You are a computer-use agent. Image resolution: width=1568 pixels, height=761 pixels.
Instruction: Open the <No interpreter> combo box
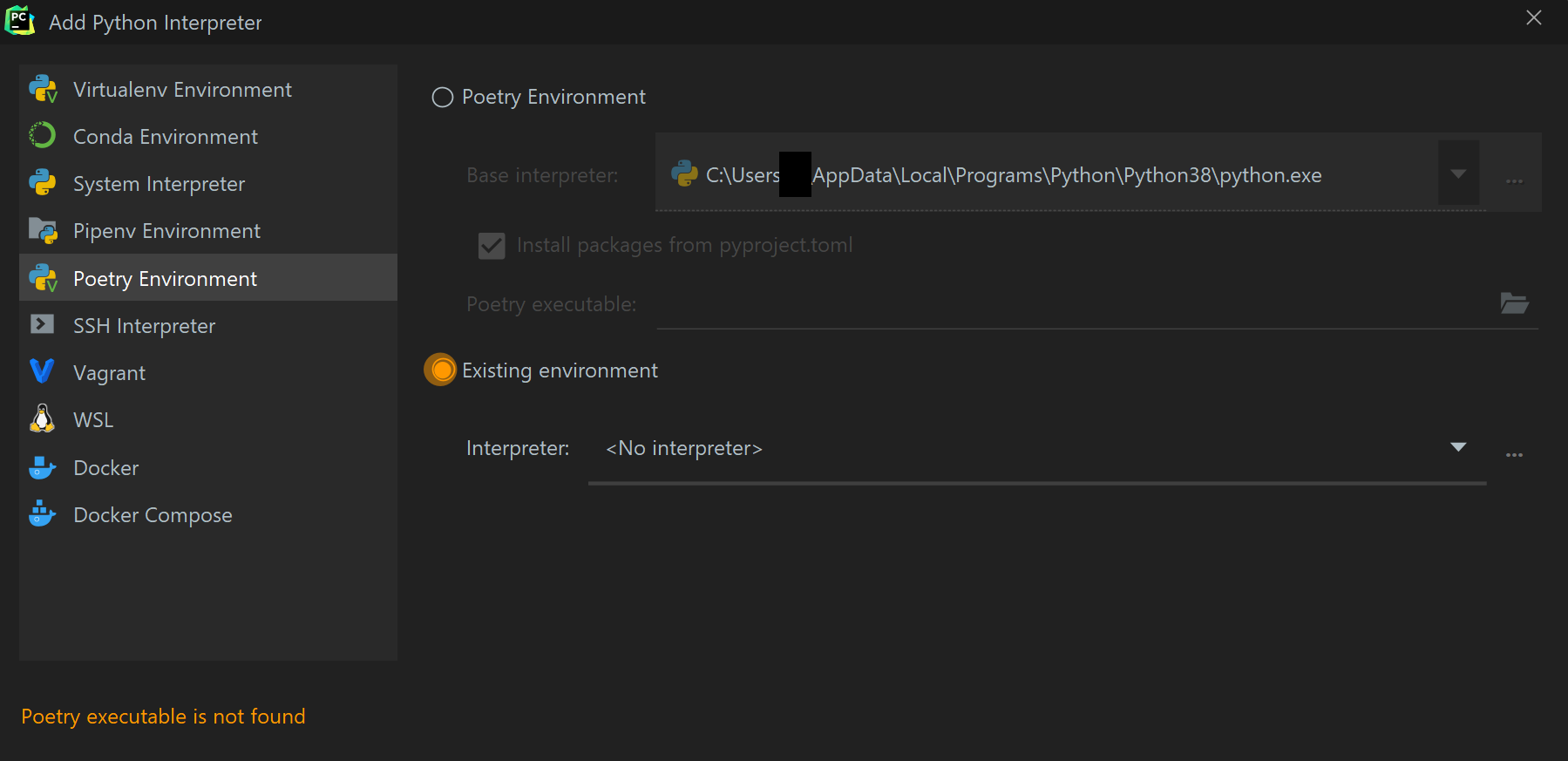point(1037,448)
